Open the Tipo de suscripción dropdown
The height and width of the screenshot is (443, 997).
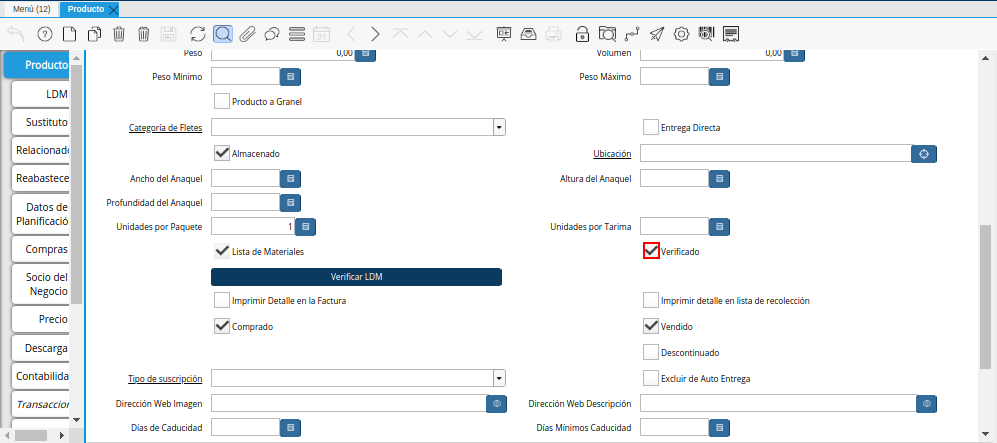498,378
